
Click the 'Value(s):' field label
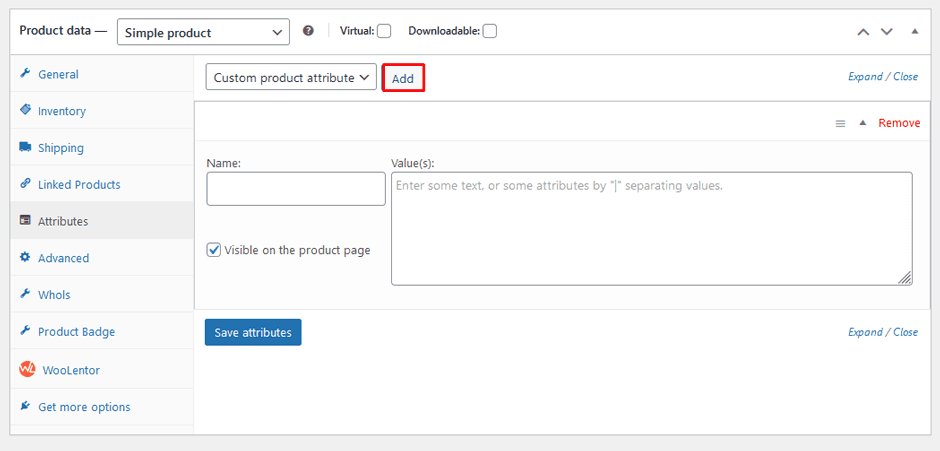coord(412,163)
